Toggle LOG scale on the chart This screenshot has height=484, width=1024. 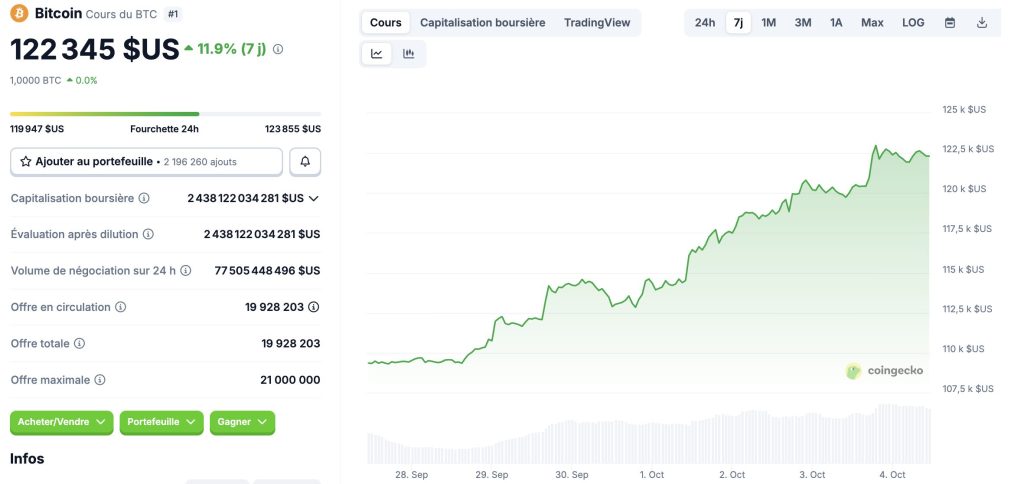click(x=913, y=23)
